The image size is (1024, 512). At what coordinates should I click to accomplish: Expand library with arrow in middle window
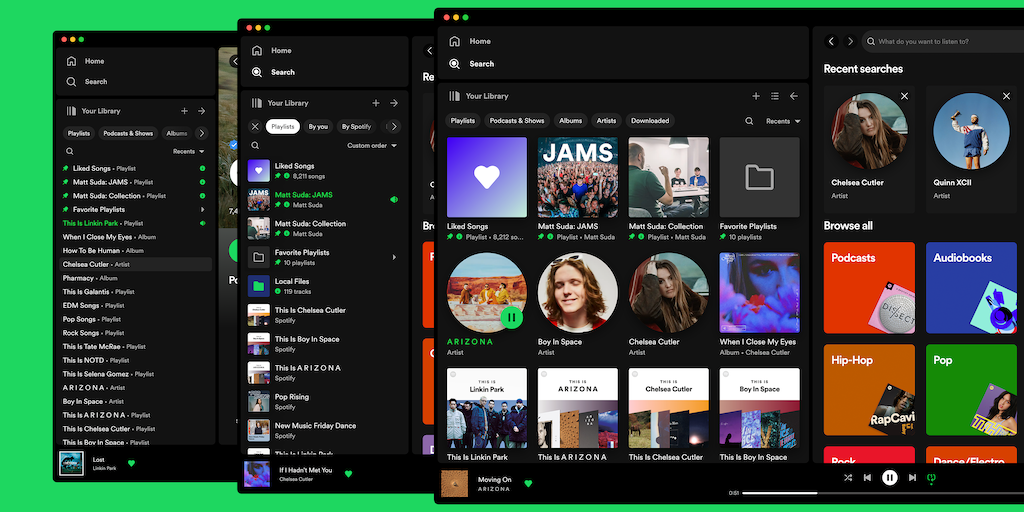coord(394,103)
